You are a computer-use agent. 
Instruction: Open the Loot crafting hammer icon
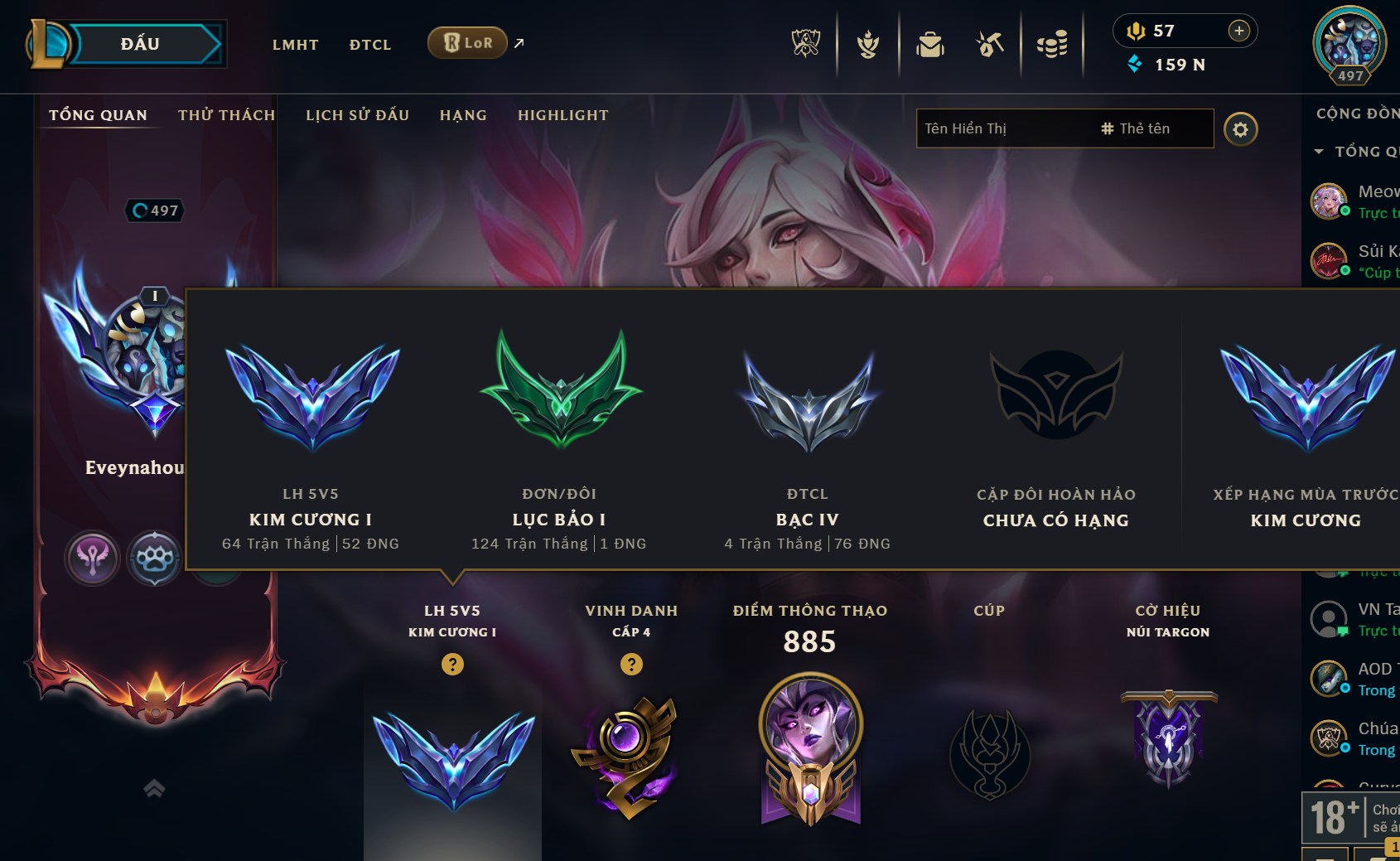[x=989, y=44]
